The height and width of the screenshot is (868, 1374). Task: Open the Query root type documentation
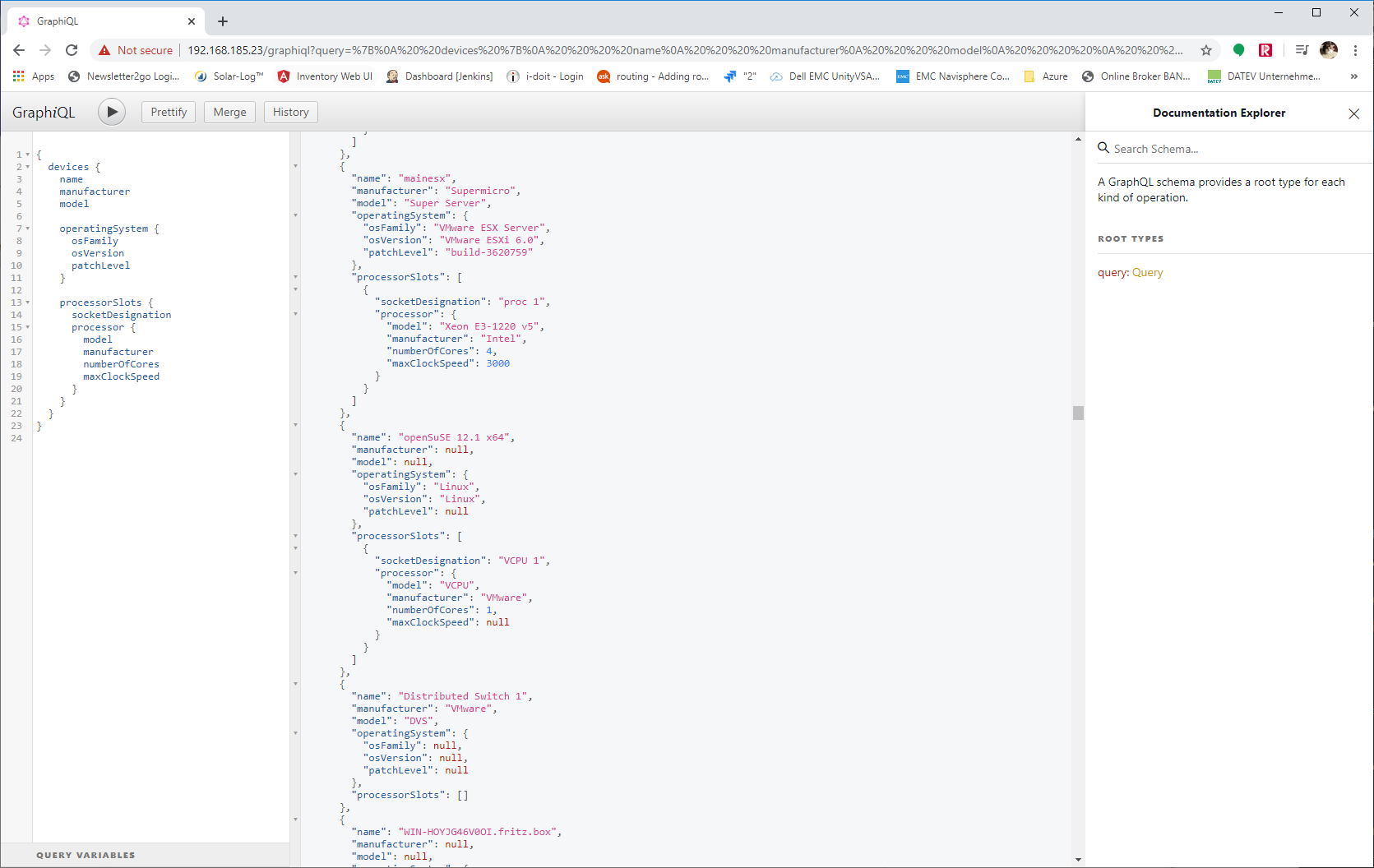coord(1147,272)
